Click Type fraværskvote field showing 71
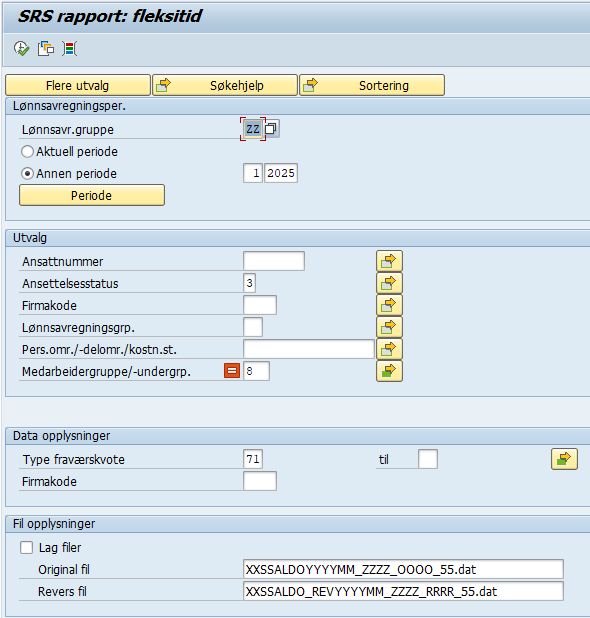590x618 pixels. (253, 459)
